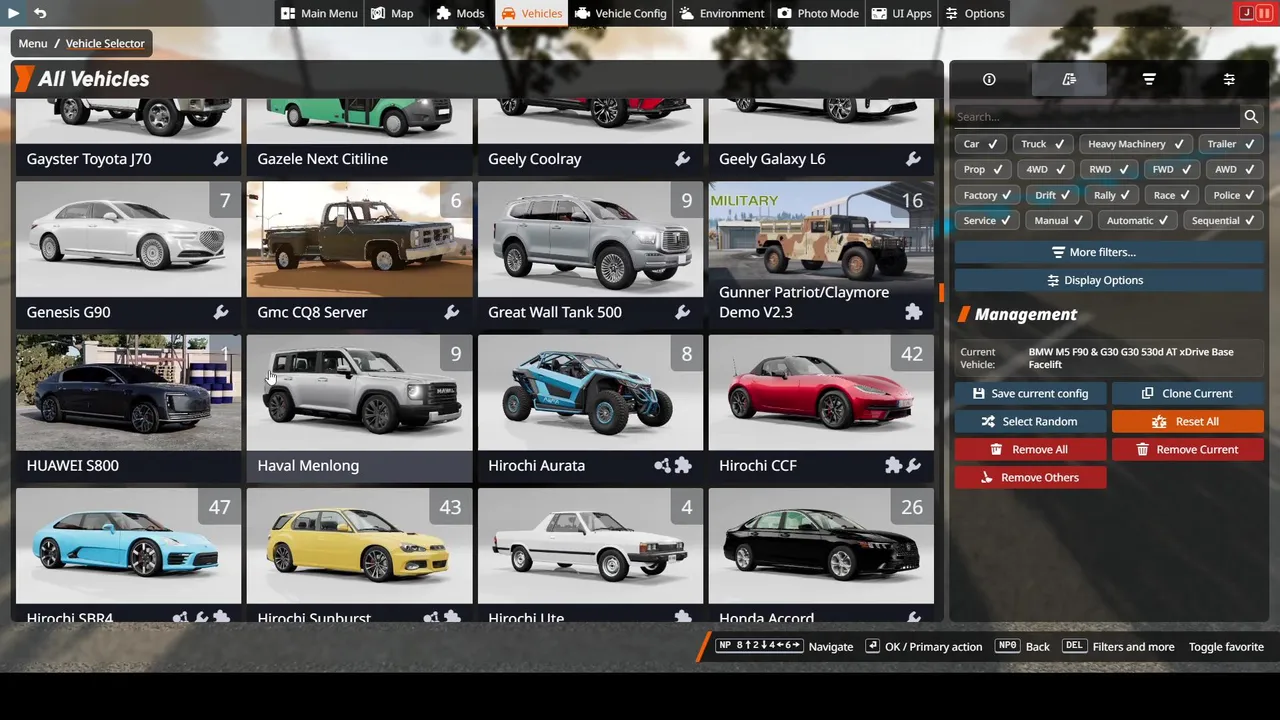The image size is (1280, 720).
Task: Open Photo Mode
Action: [x=818, y=13]
